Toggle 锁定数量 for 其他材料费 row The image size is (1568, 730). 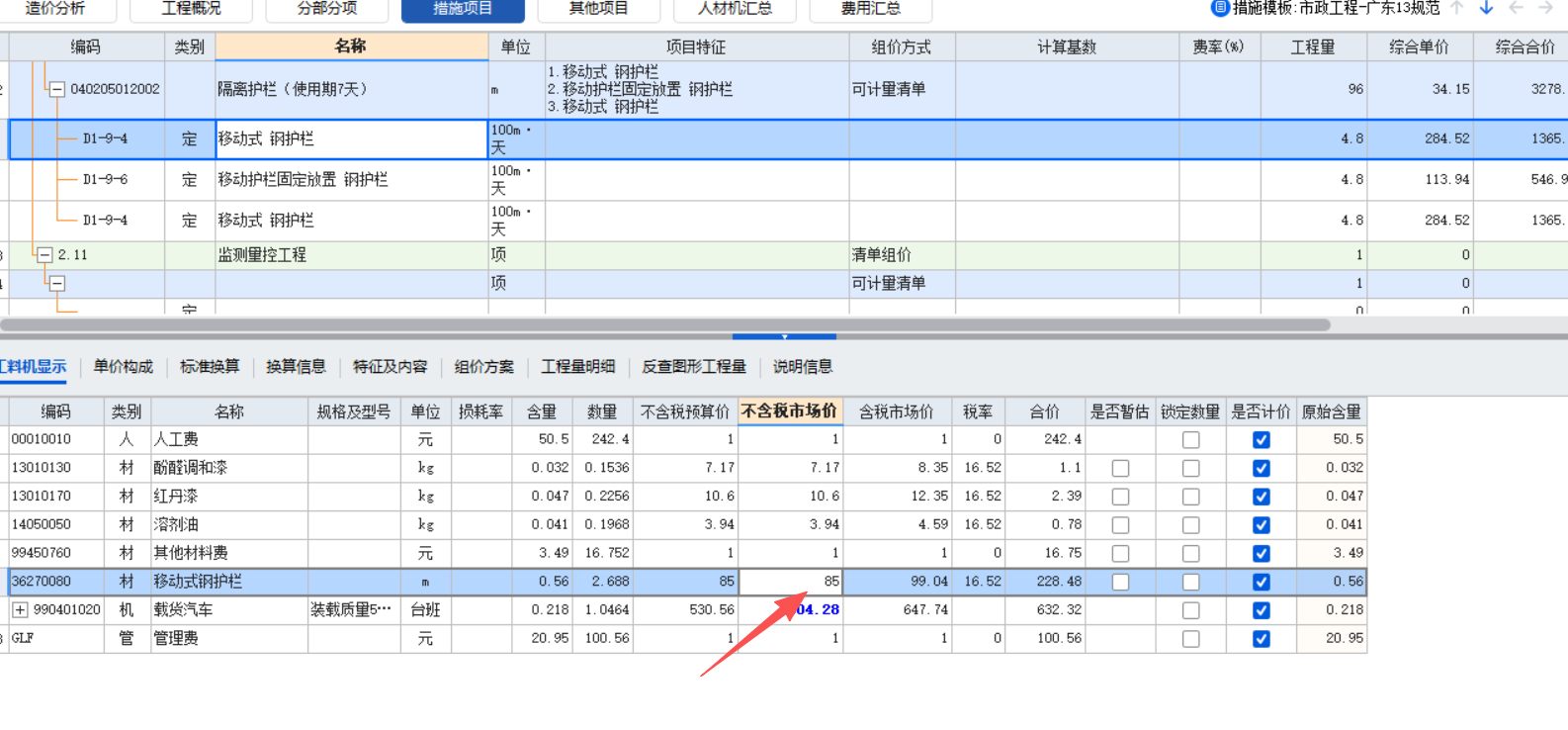click(1190, 554)
